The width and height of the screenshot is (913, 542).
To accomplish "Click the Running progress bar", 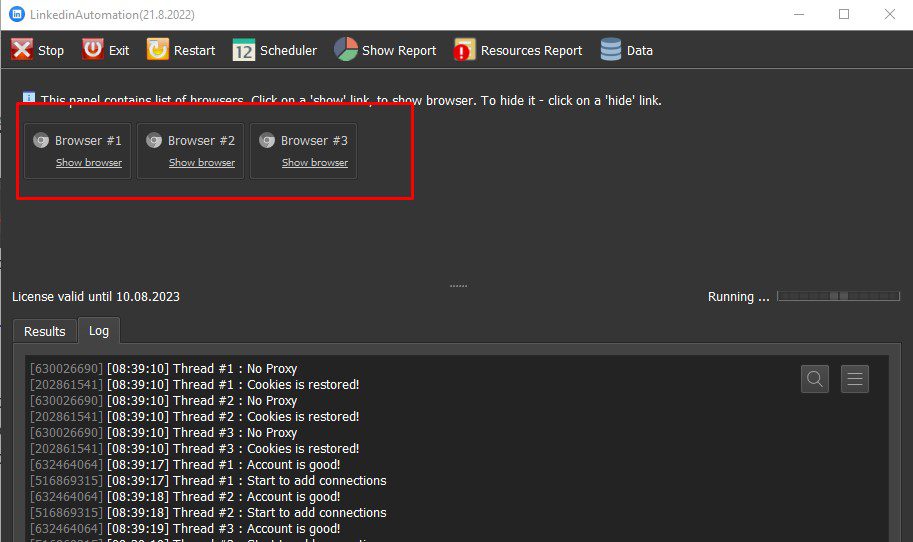I will [838, 296].
